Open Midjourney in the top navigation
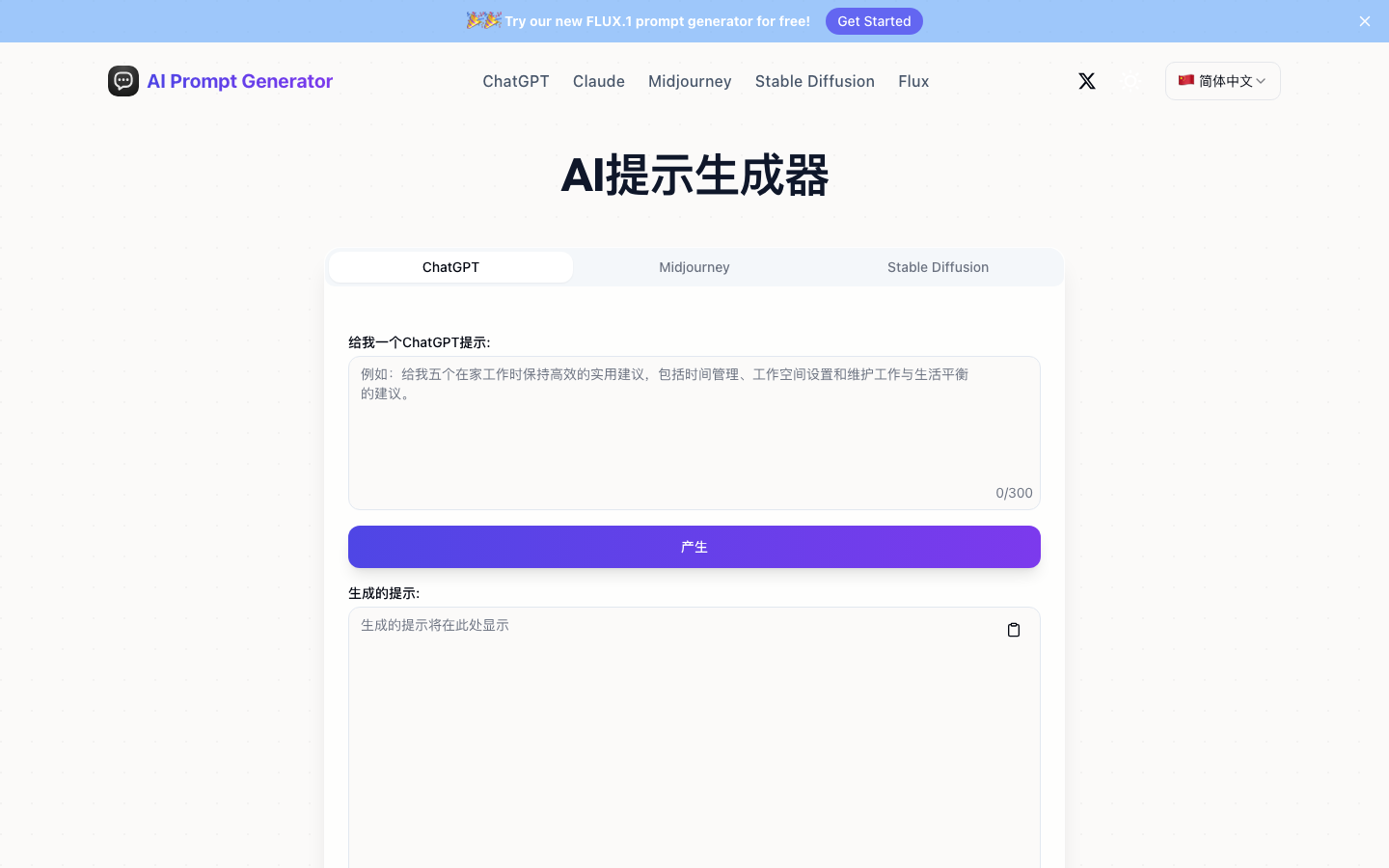 coord(690,81)
